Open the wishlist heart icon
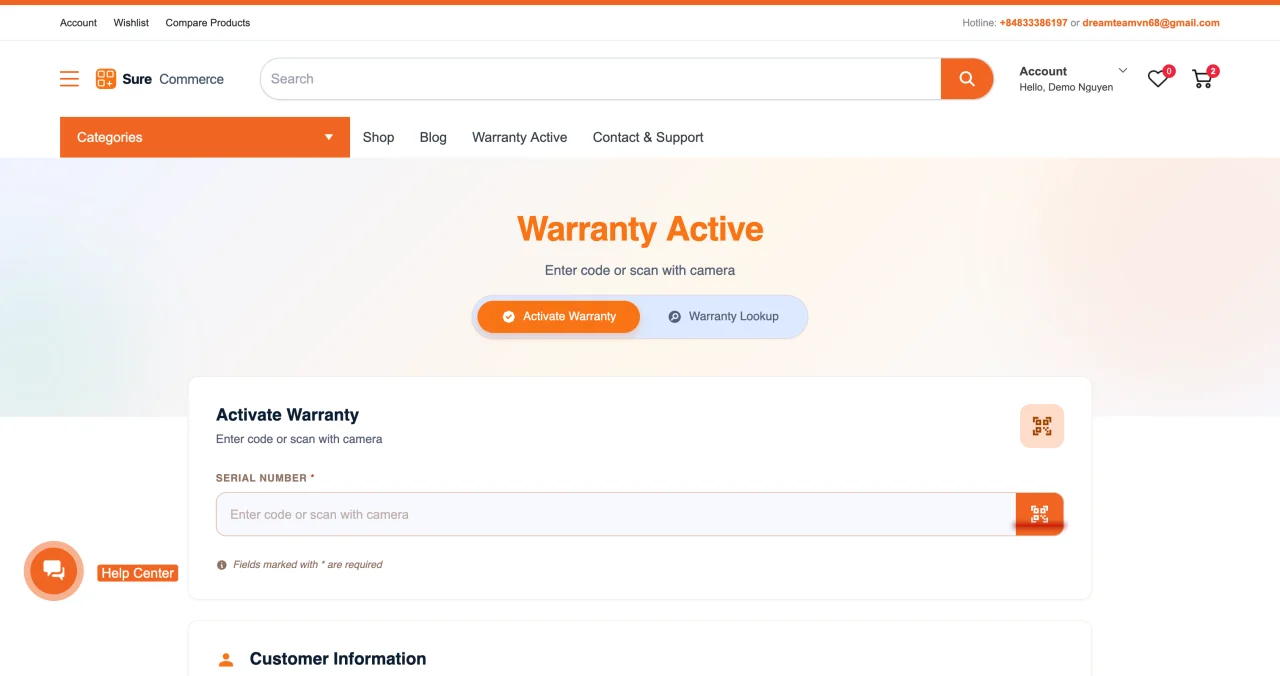Viewport: 1280px width, 676px height. coord(1158,79)
